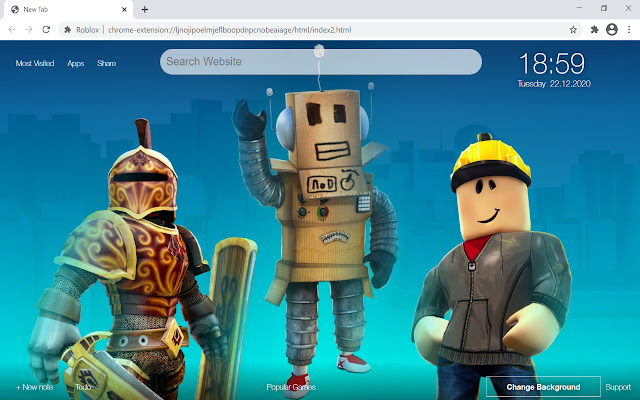Open the Share menu
This screenshot has width=640, height=400.
click(x=107, y=63)
